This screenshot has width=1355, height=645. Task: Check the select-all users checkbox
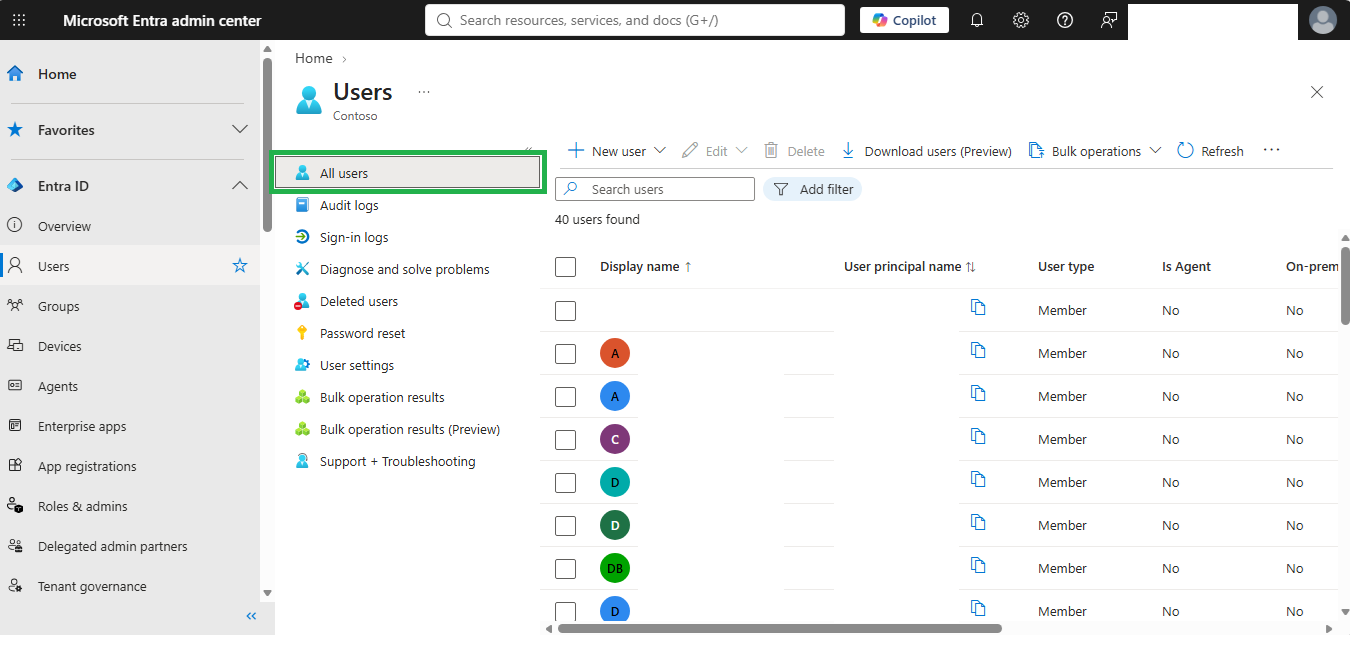pyautogui.click(x=565, y=267)
